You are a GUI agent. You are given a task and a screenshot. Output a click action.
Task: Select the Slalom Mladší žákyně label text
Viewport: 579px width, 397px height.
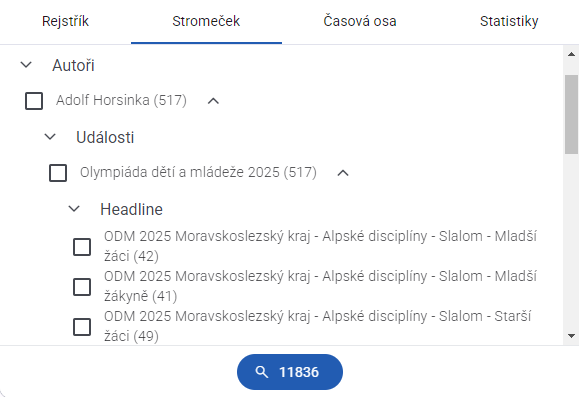[x=320, y=286]
